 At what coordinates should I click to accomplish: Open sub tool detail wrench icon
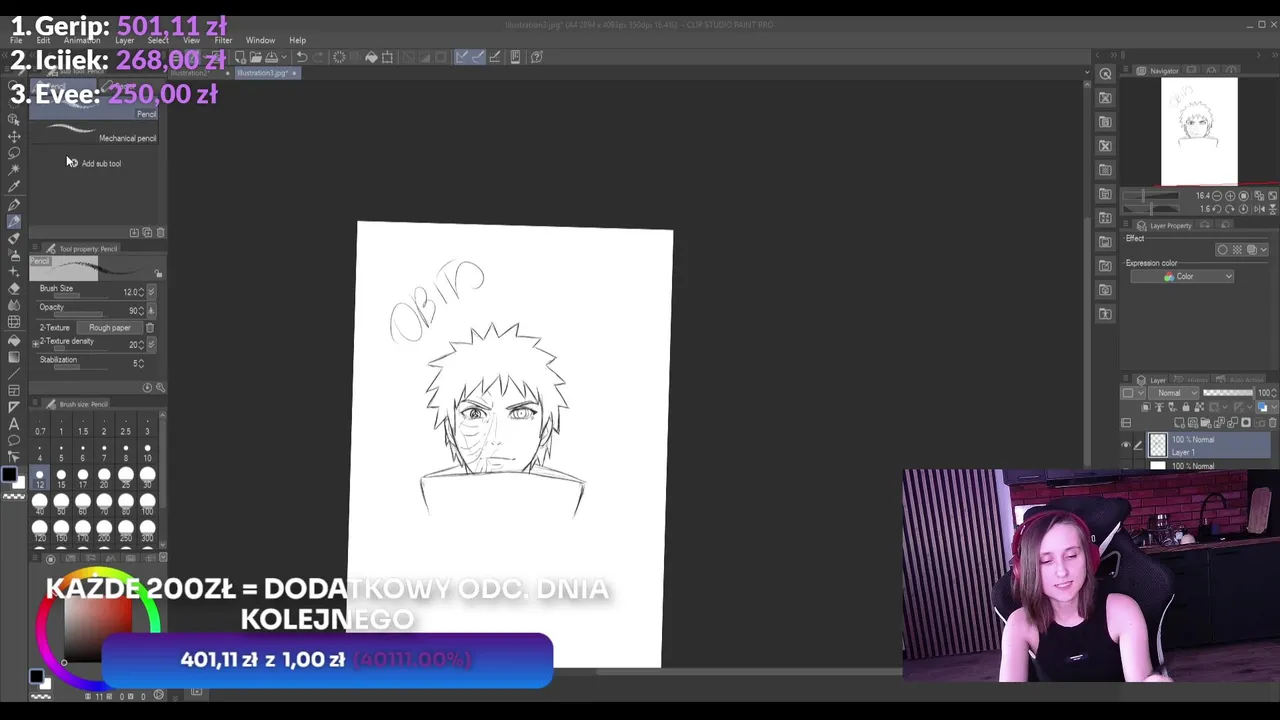(160, 388)
